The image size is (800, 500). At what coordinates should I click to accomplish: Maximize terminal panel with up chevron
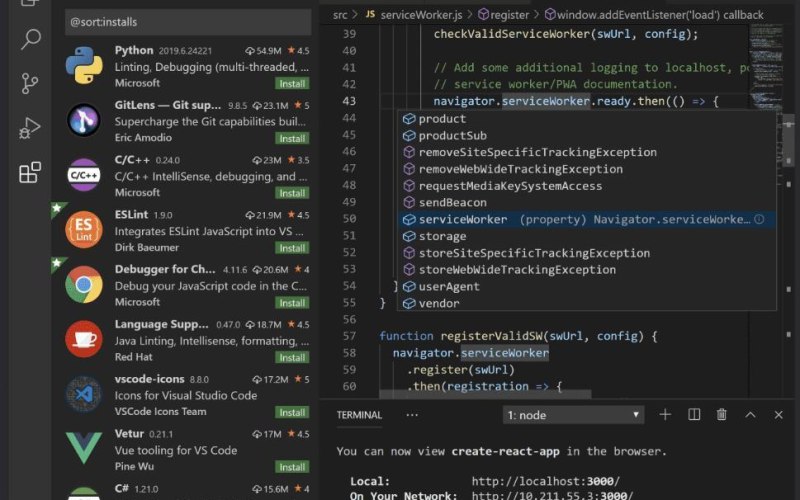(x=750, y=415)
